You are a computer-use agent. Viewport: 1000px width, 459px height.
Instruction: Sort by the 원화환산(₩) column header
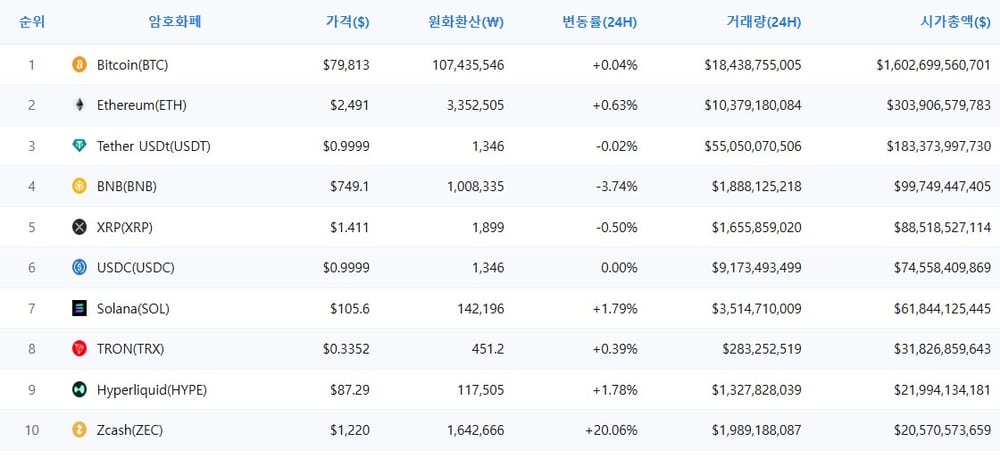[x=466, y=22]
